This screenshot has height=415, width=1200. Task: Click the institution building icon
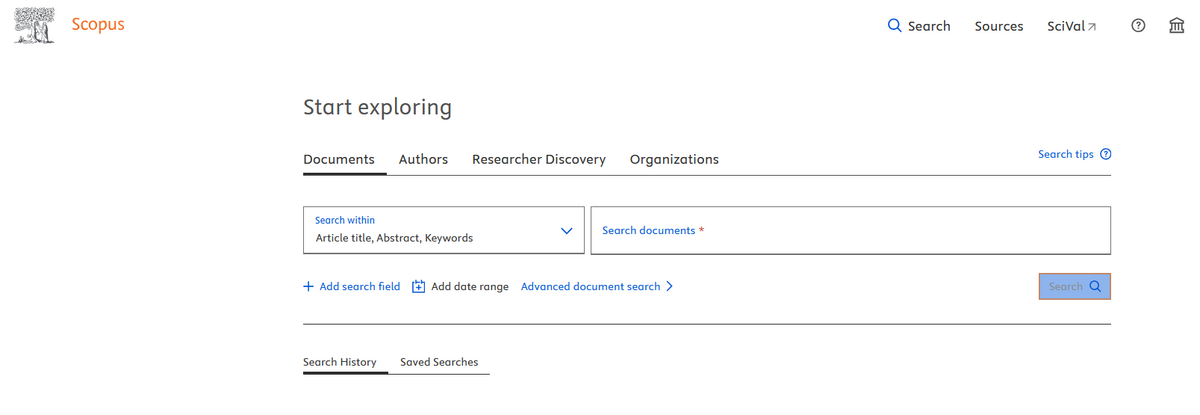1177,26
